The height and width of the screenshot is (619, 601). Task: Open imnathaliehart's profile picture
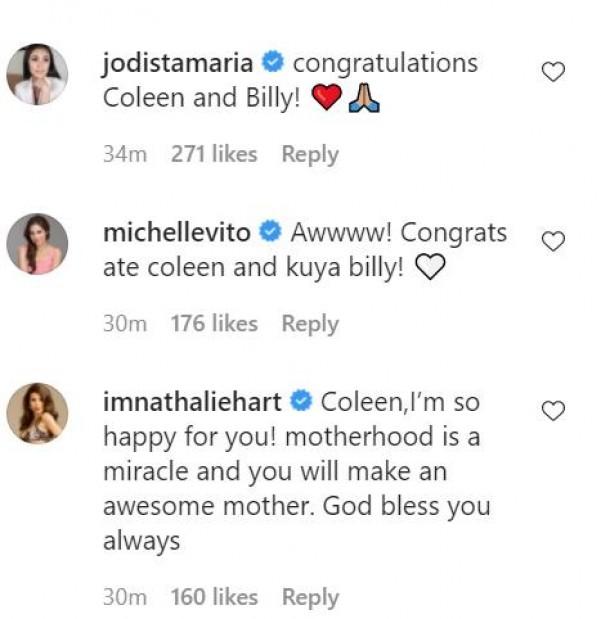(38, 413)
